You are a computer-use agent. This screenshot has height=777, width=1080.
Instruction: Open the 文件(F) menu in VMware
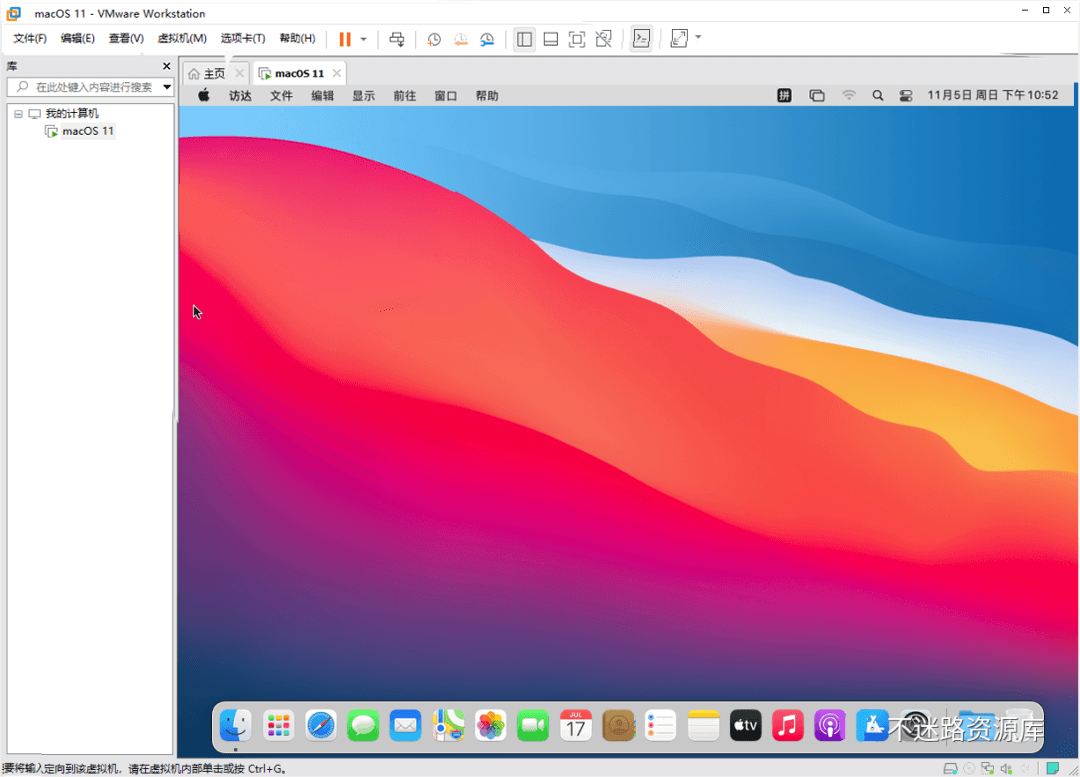coord(30,39)
